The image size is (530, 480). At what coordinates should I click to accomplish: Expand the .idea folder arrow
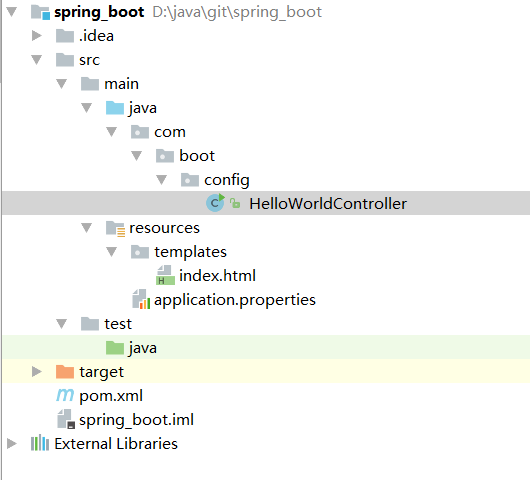pos(37,35)
